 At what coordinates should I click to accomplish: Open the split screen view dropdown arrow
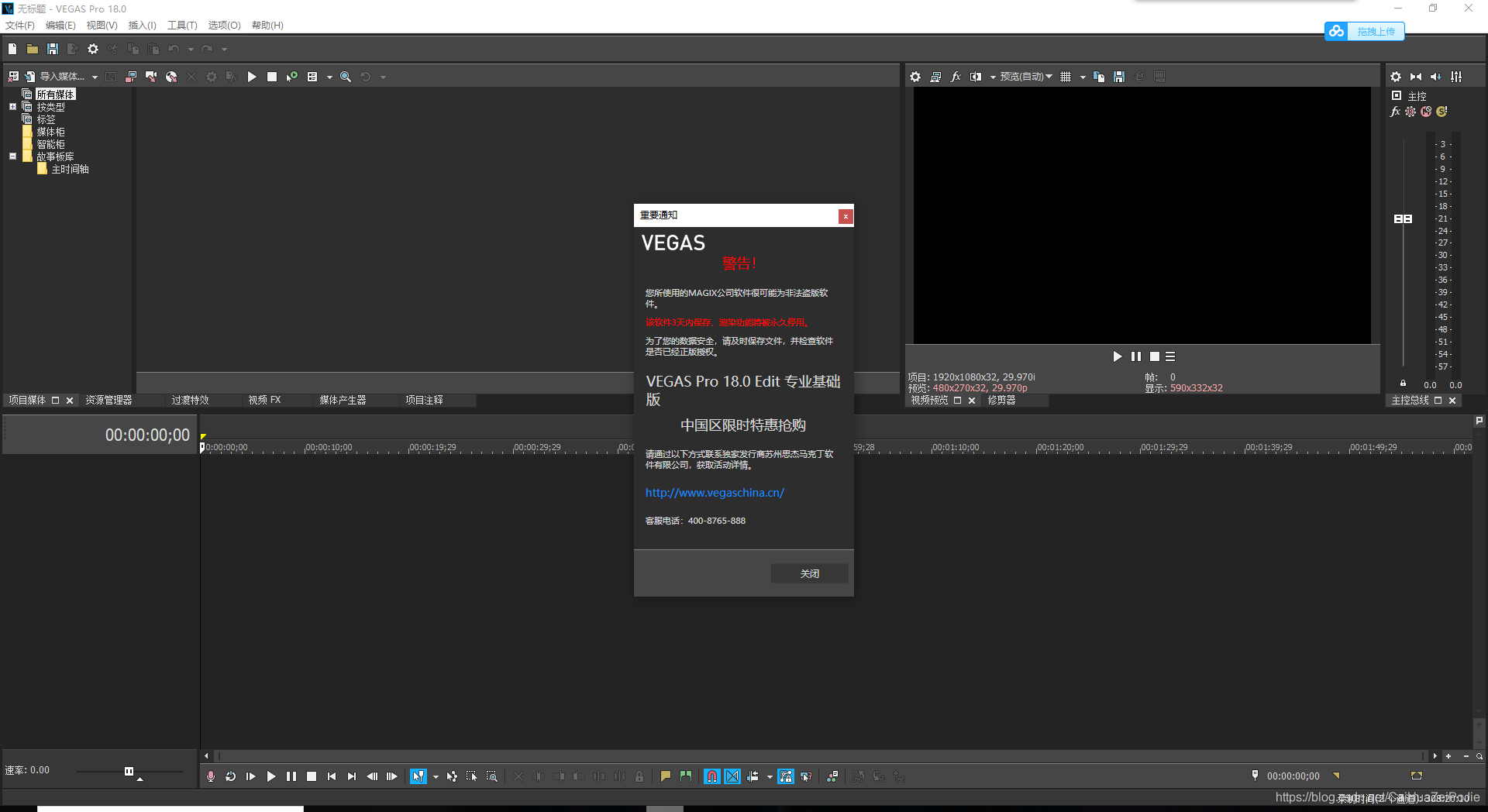tap(993, 77)
